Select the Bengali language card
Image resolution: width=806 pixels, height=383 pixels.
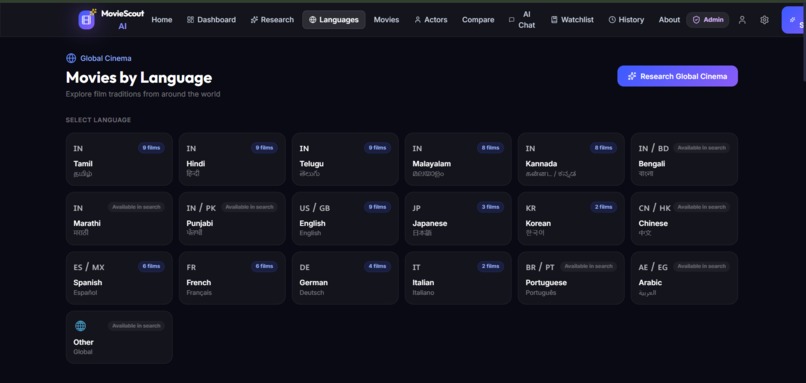[684, 159]
